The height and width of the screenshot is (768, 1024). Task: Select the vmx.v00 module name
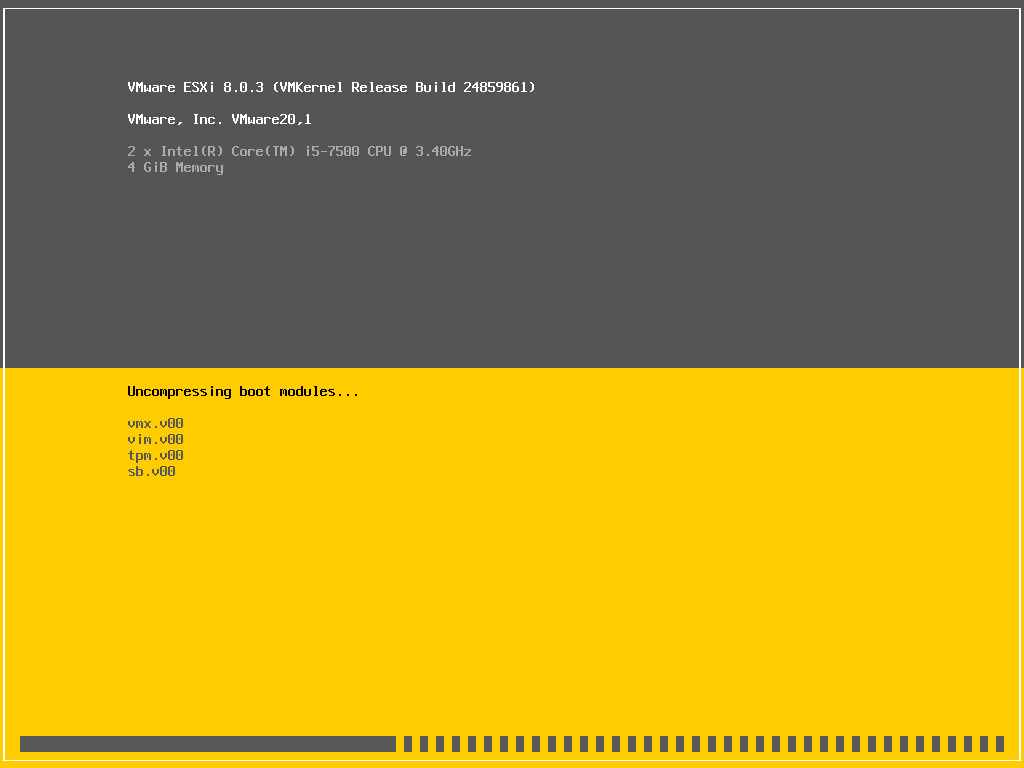[154, 423]
